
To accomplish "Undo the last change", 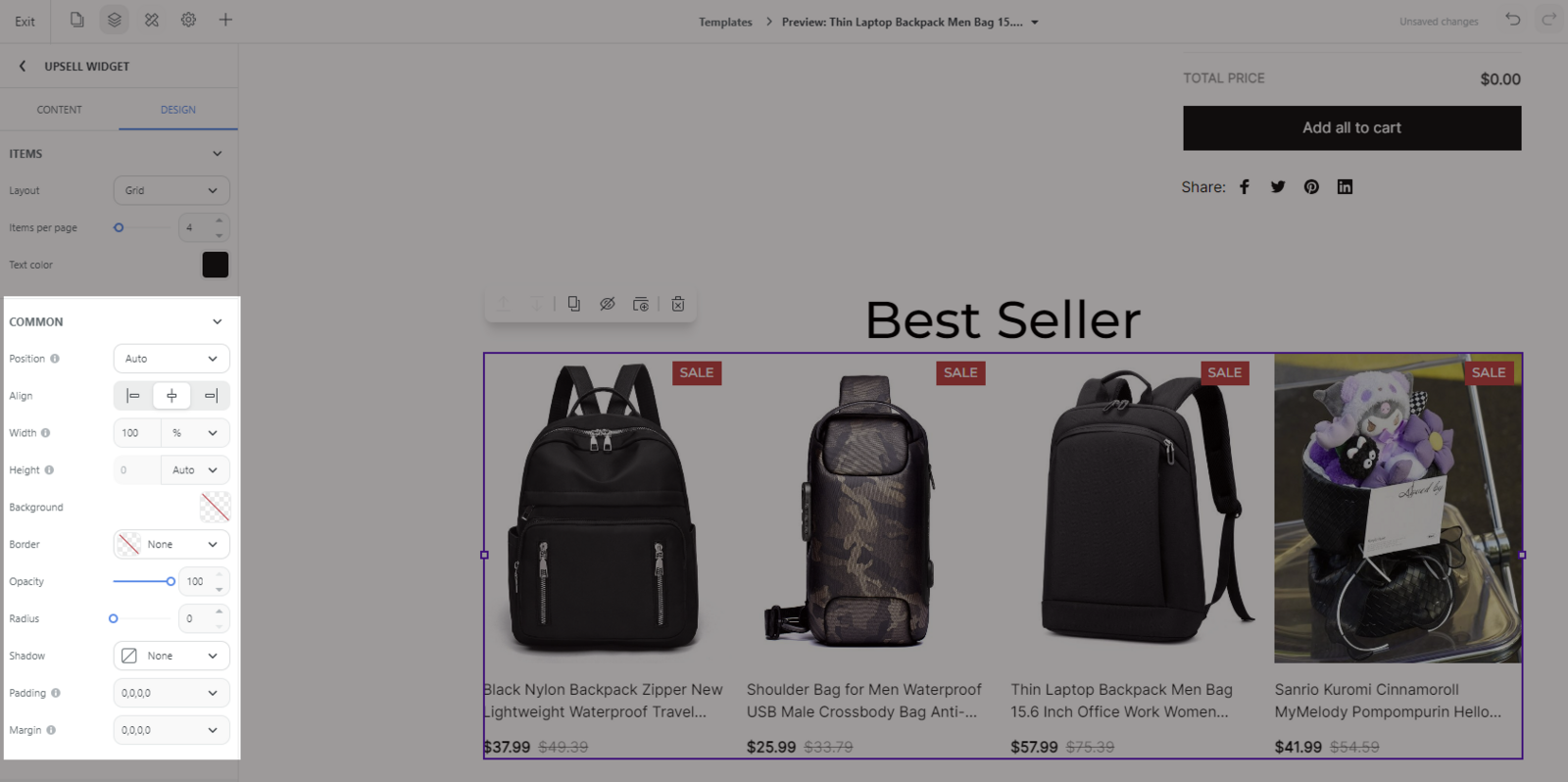I will pyautogui.click(x=1513, y=20).
